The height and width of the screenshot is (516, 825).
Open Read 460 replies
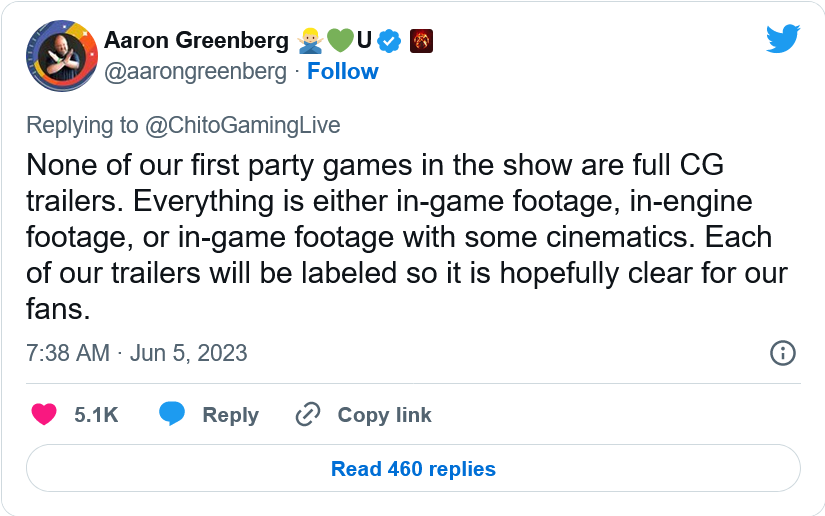[x=413, y=468]
